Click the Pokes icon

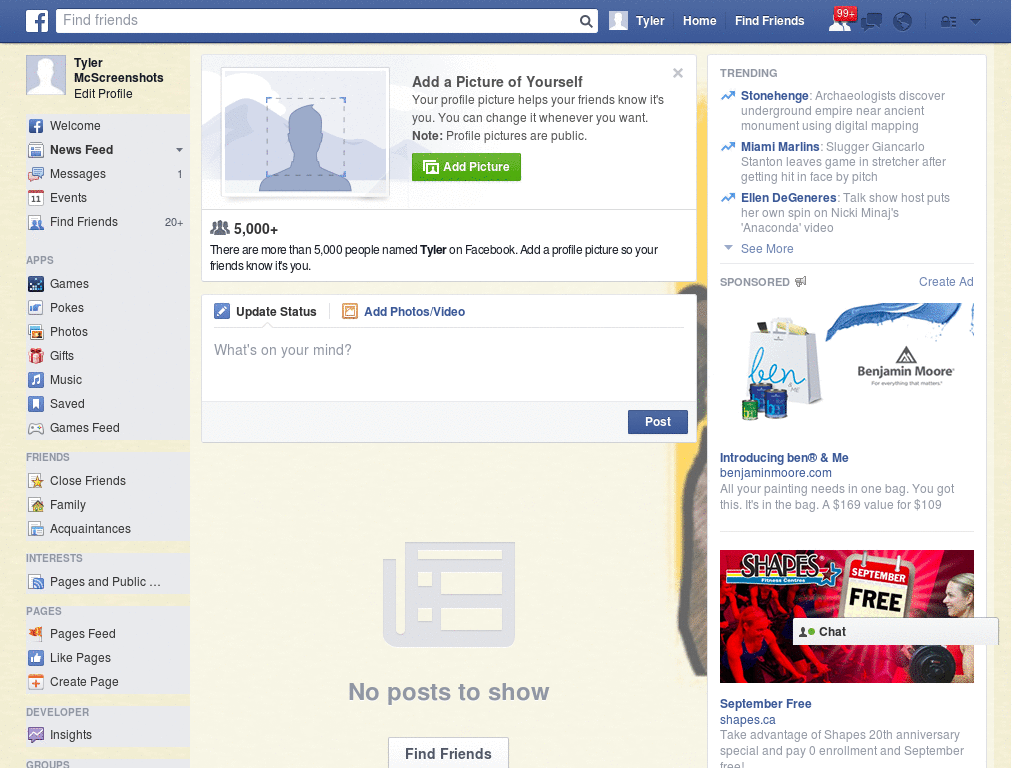point(36,308)
